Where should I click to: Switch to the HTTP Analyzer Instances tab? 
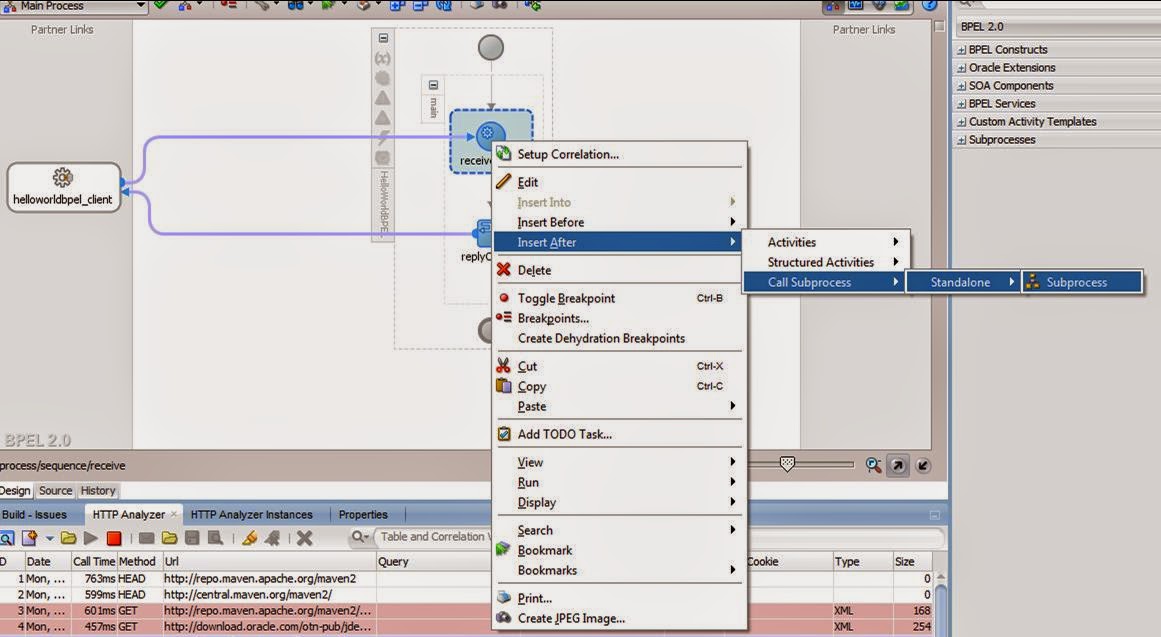(251, 513)
